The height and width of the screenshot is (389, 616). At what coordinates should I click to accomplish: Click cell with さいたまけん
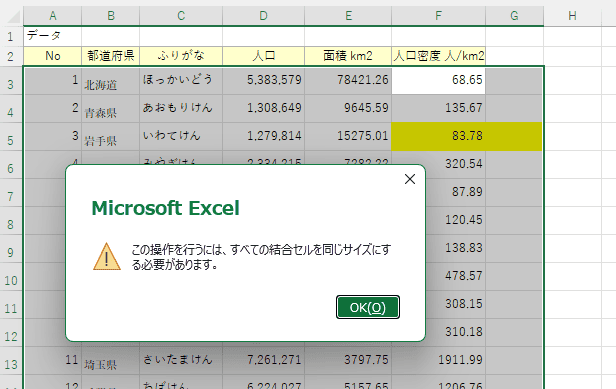[x=181, y=360]
